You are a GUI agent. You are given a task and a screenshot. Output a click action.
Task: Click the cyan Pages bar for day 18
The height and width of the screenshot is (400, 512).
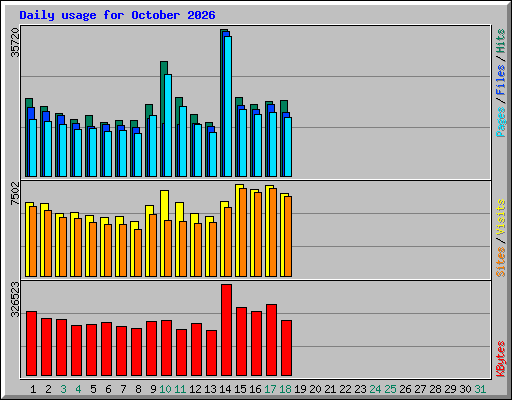click(288, 147)
